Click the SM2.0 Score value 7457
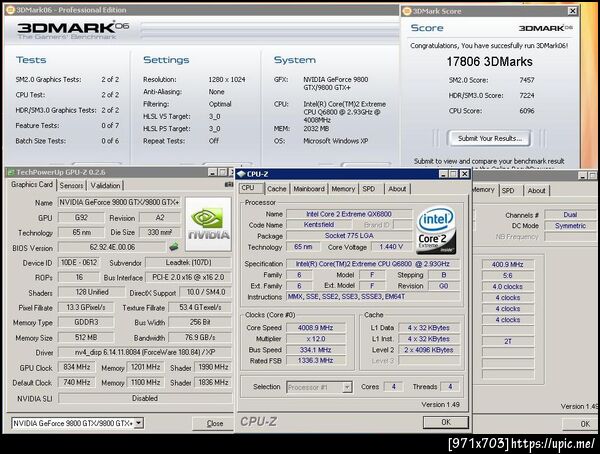The width and height of the screenshot is (600, 454). [x=527, y=80]
